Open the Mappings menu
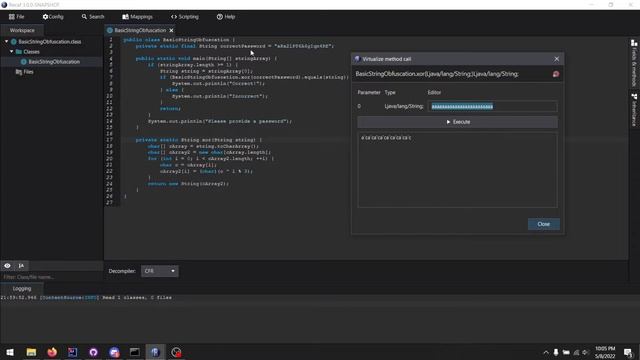The image size is (640, 360). pyautogui.click(x=138, y=17)
